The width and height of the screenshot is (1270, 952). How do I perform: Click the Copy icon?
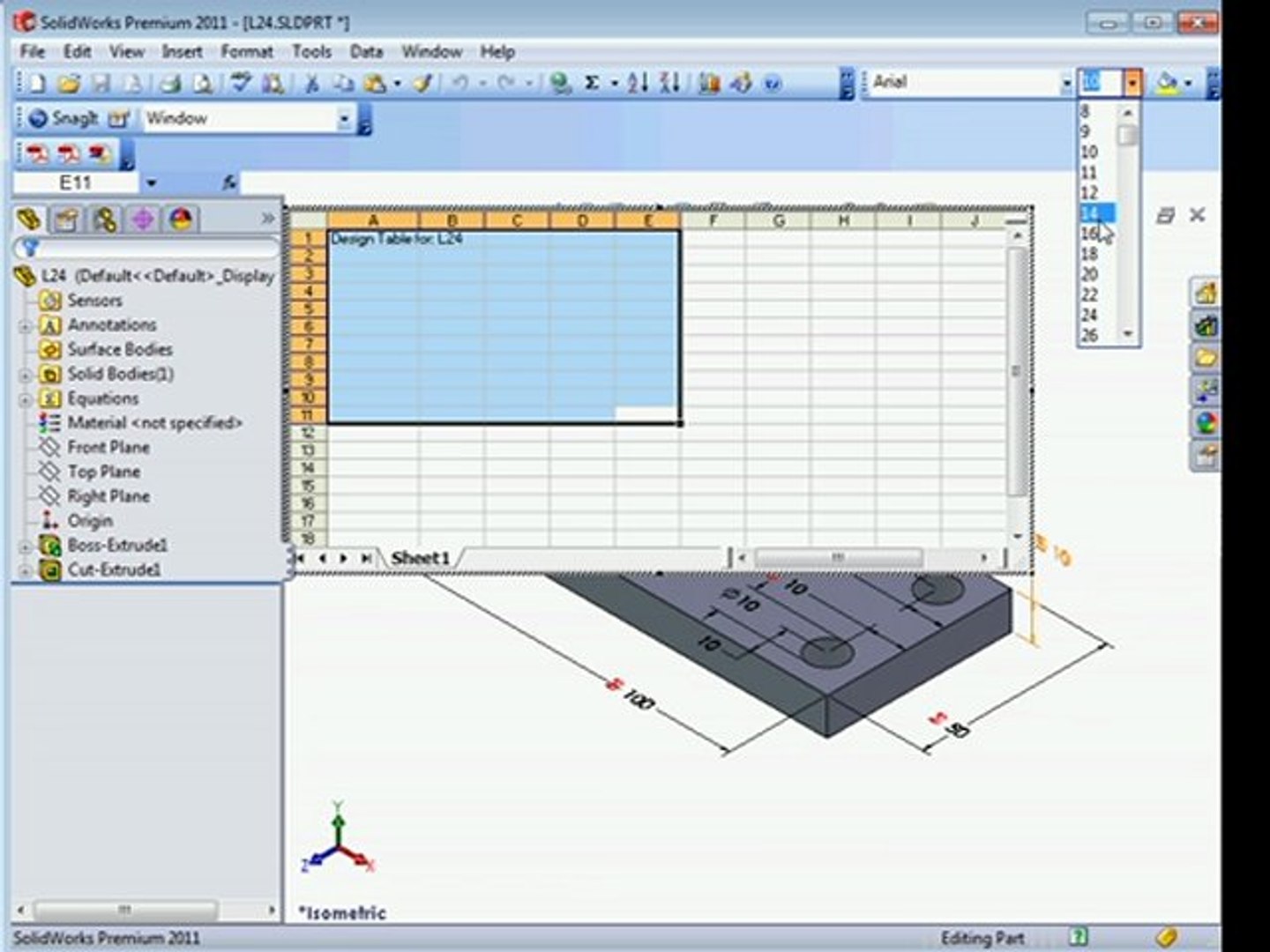pyautogui.click(x=342, y=84)
